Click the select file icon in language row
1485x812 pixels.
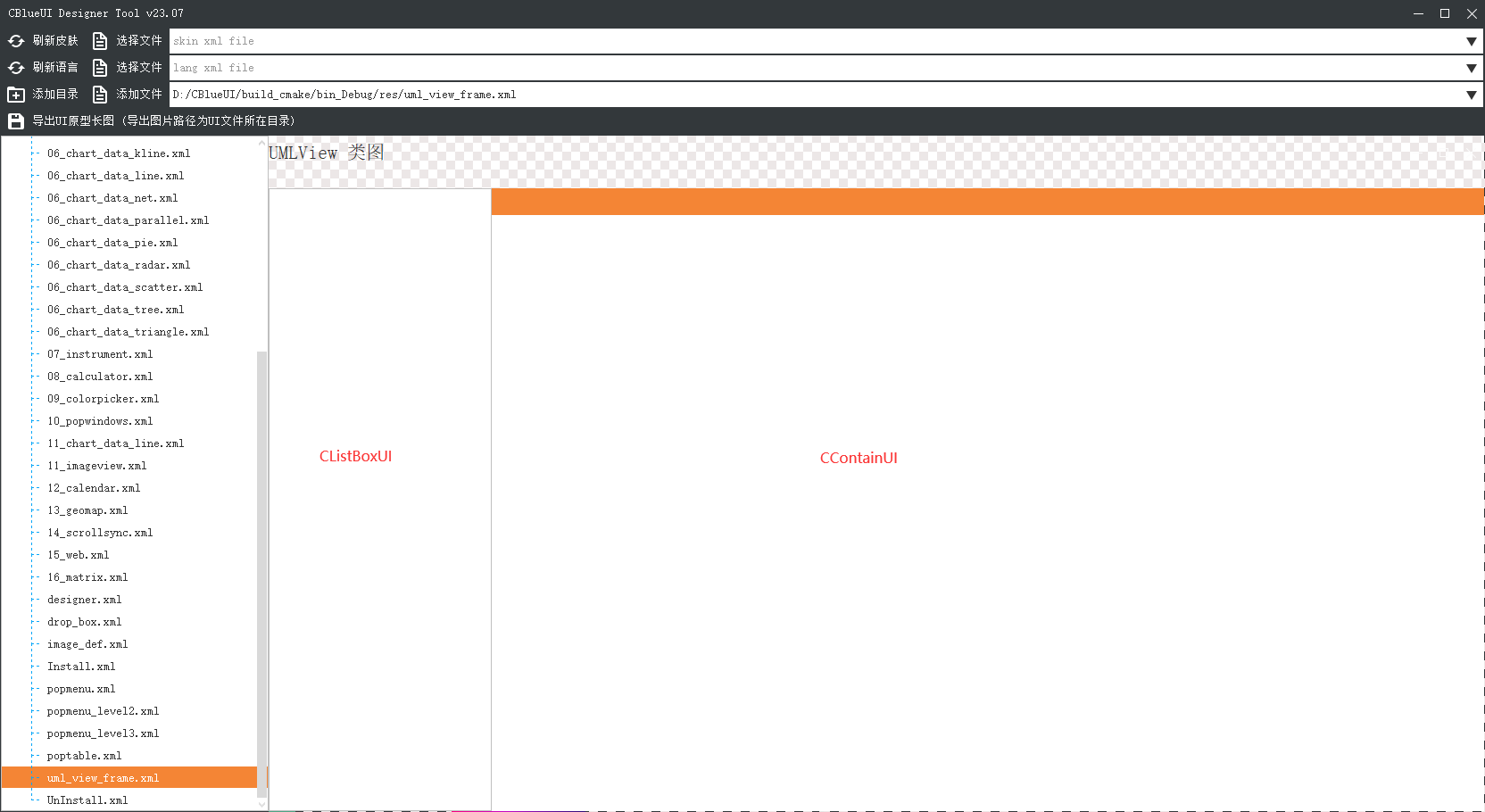100,68
